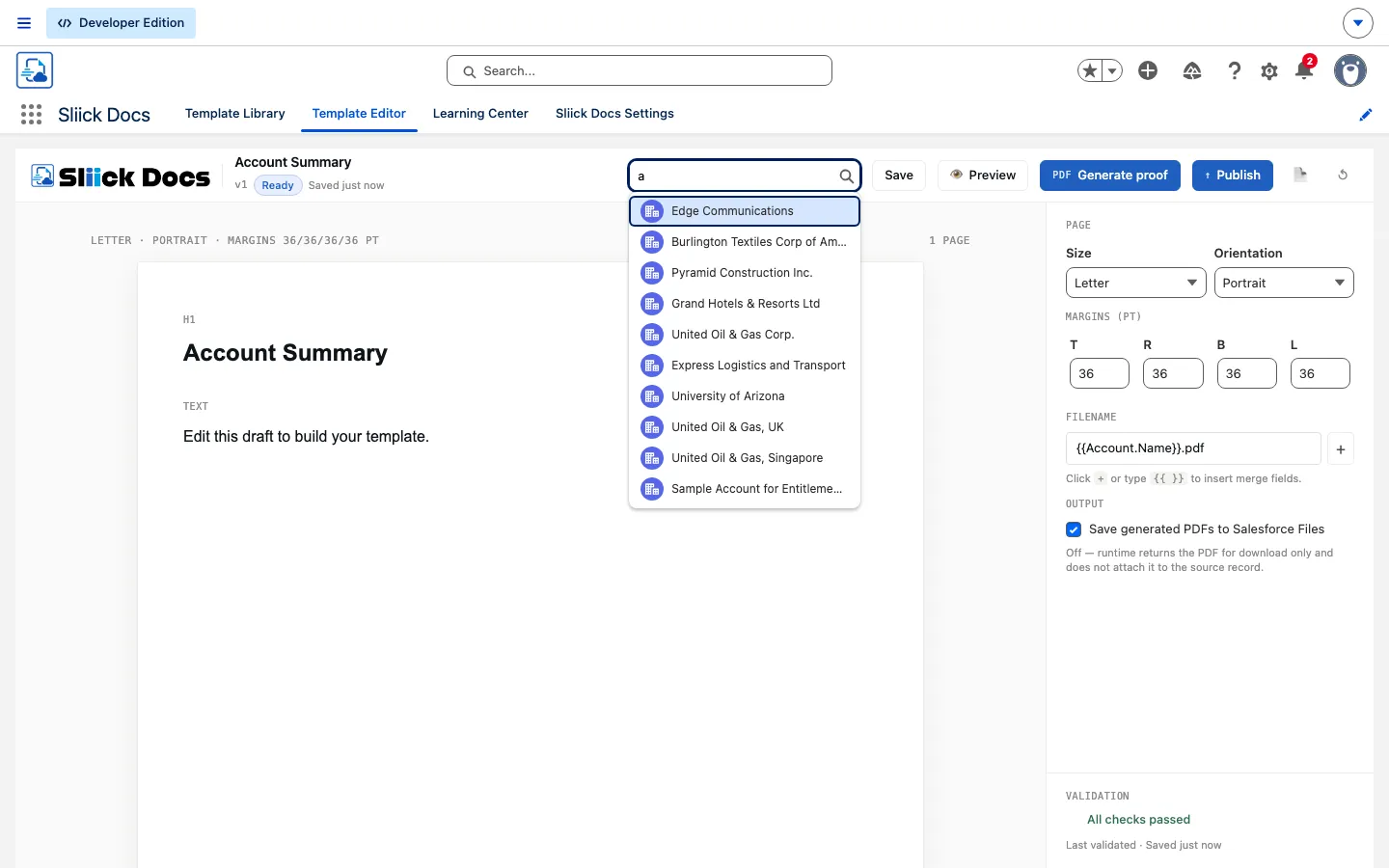Click the right margin R field
The image size is (1389, 868).
tap(1173, 373)
